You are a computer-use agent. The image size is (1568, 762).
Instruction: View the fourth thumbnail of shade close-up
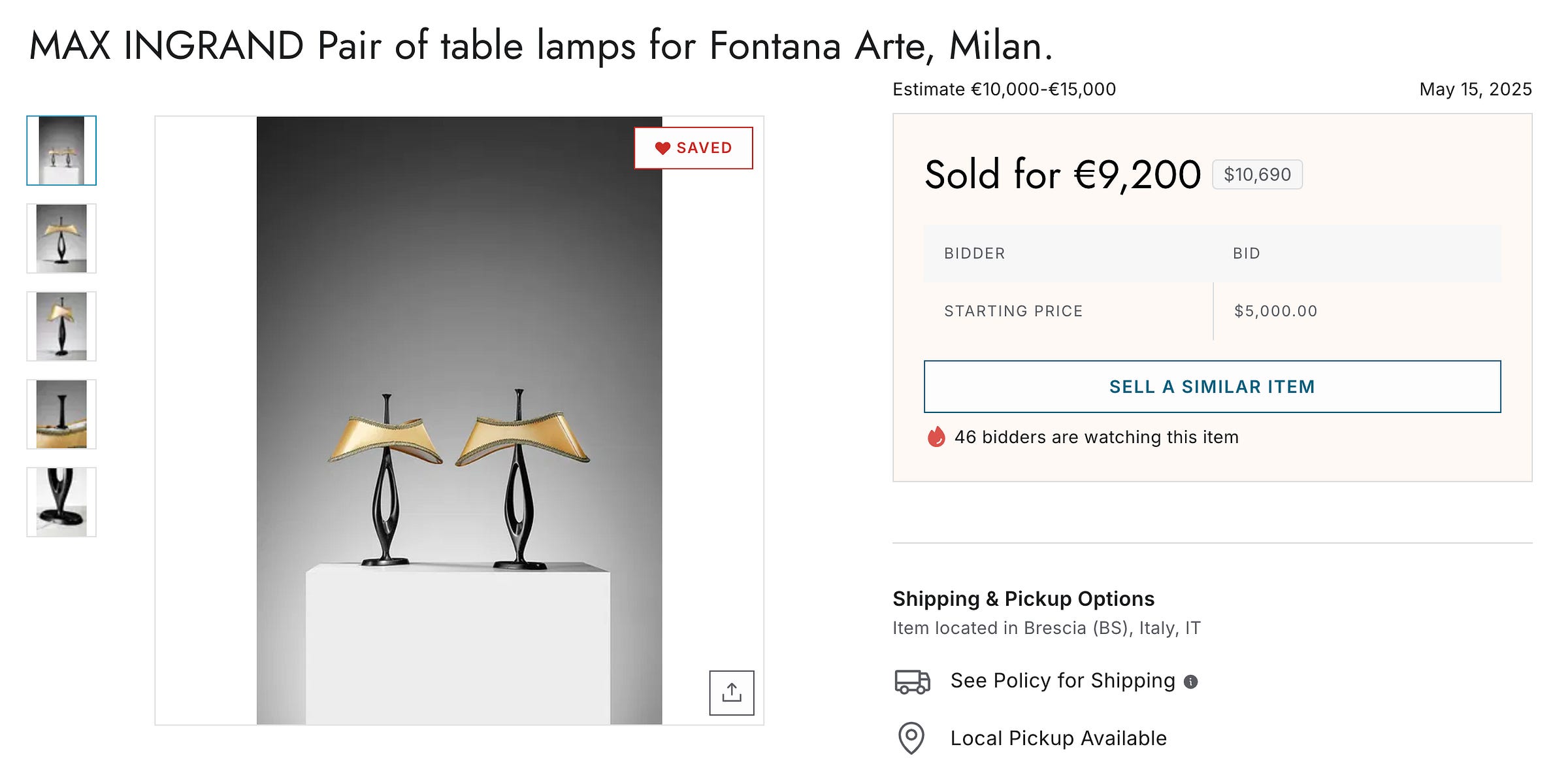61,414
